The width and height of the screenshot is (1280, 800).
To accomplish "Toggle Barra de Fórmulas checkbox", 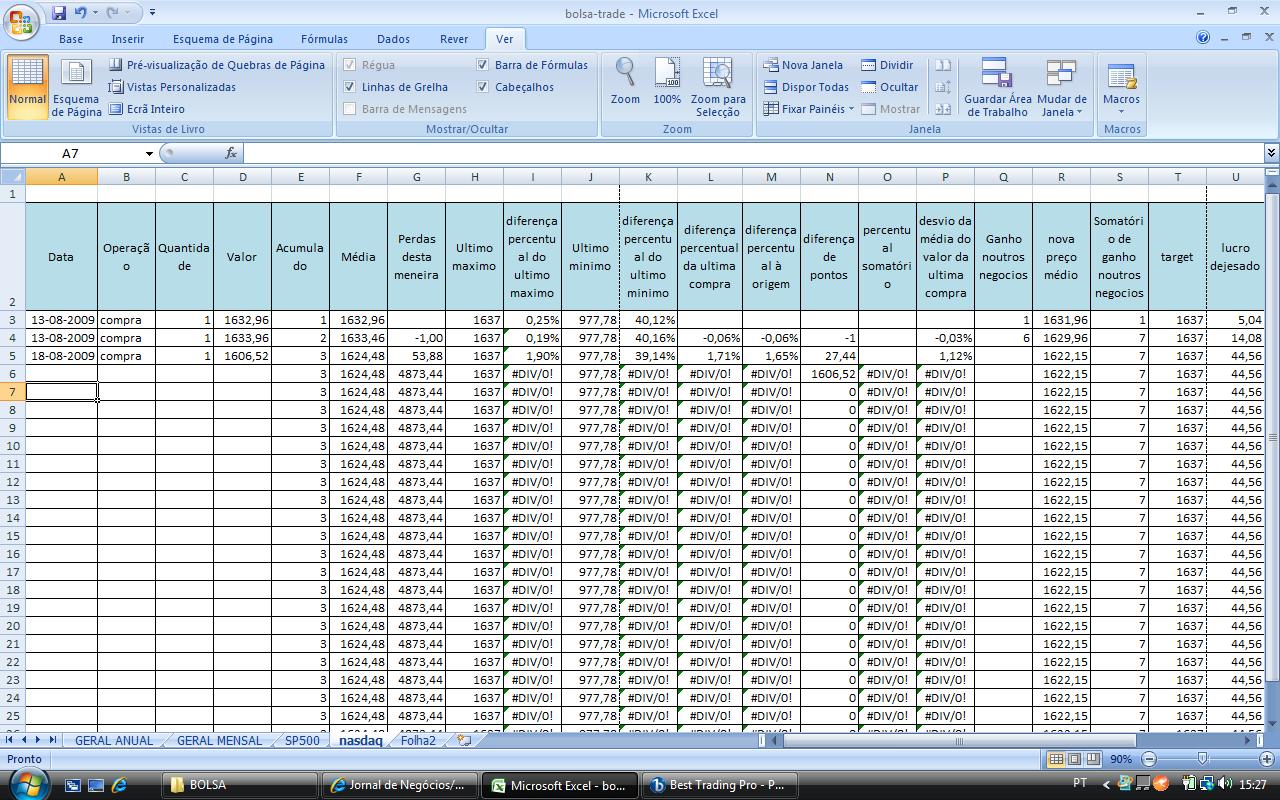I will pyautogui.click(x=482, y=65).
